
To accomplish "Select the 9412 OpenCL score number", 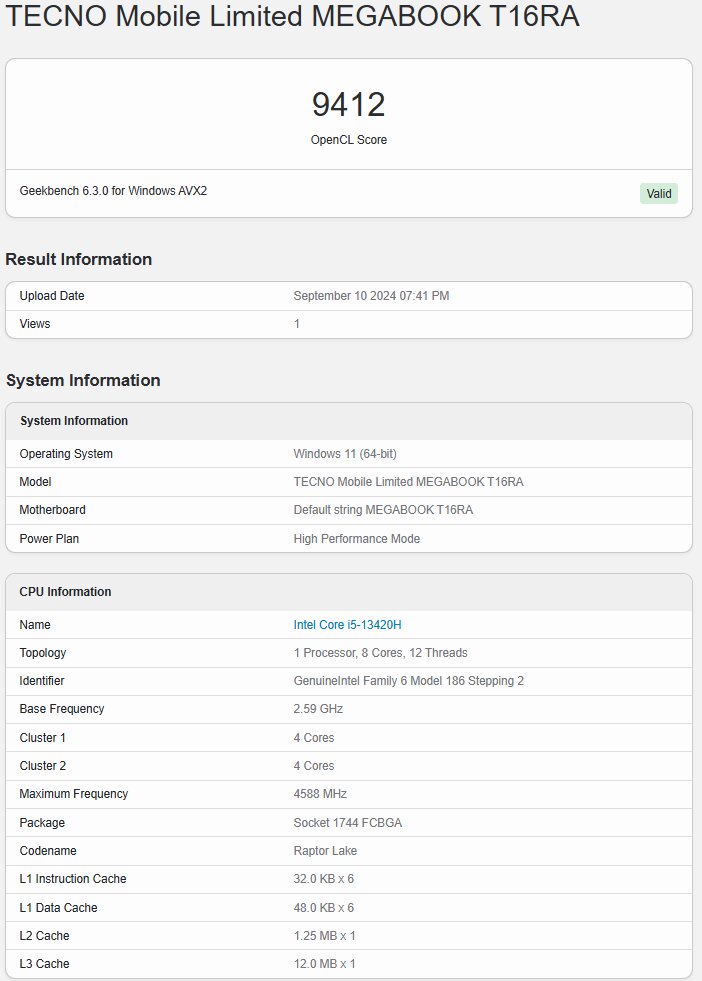I will 348,104.
